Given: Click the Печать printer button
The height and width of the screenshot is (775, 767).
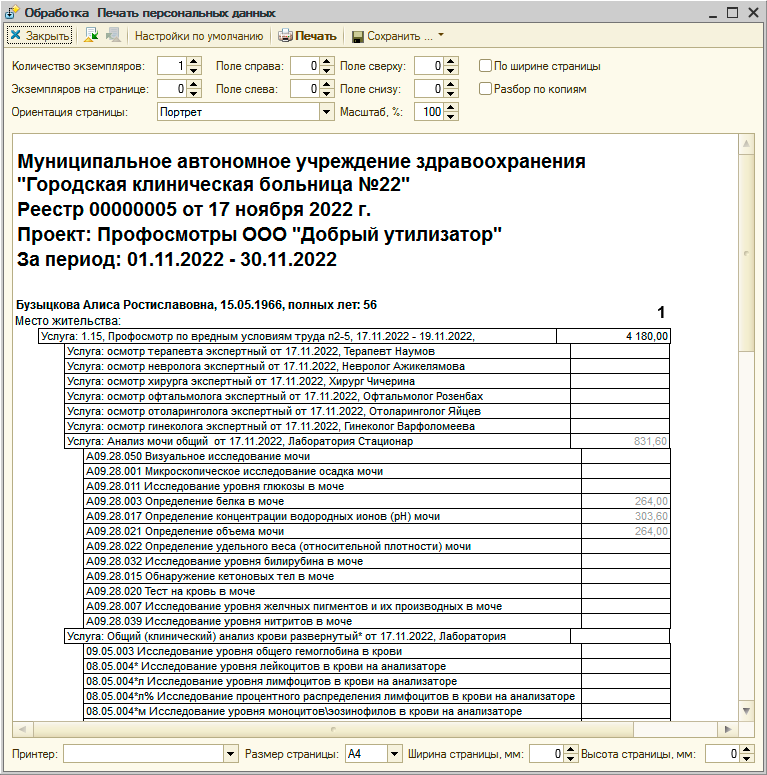Looking at the screenshot, I should pyautogui.click(x=308, y=36).
